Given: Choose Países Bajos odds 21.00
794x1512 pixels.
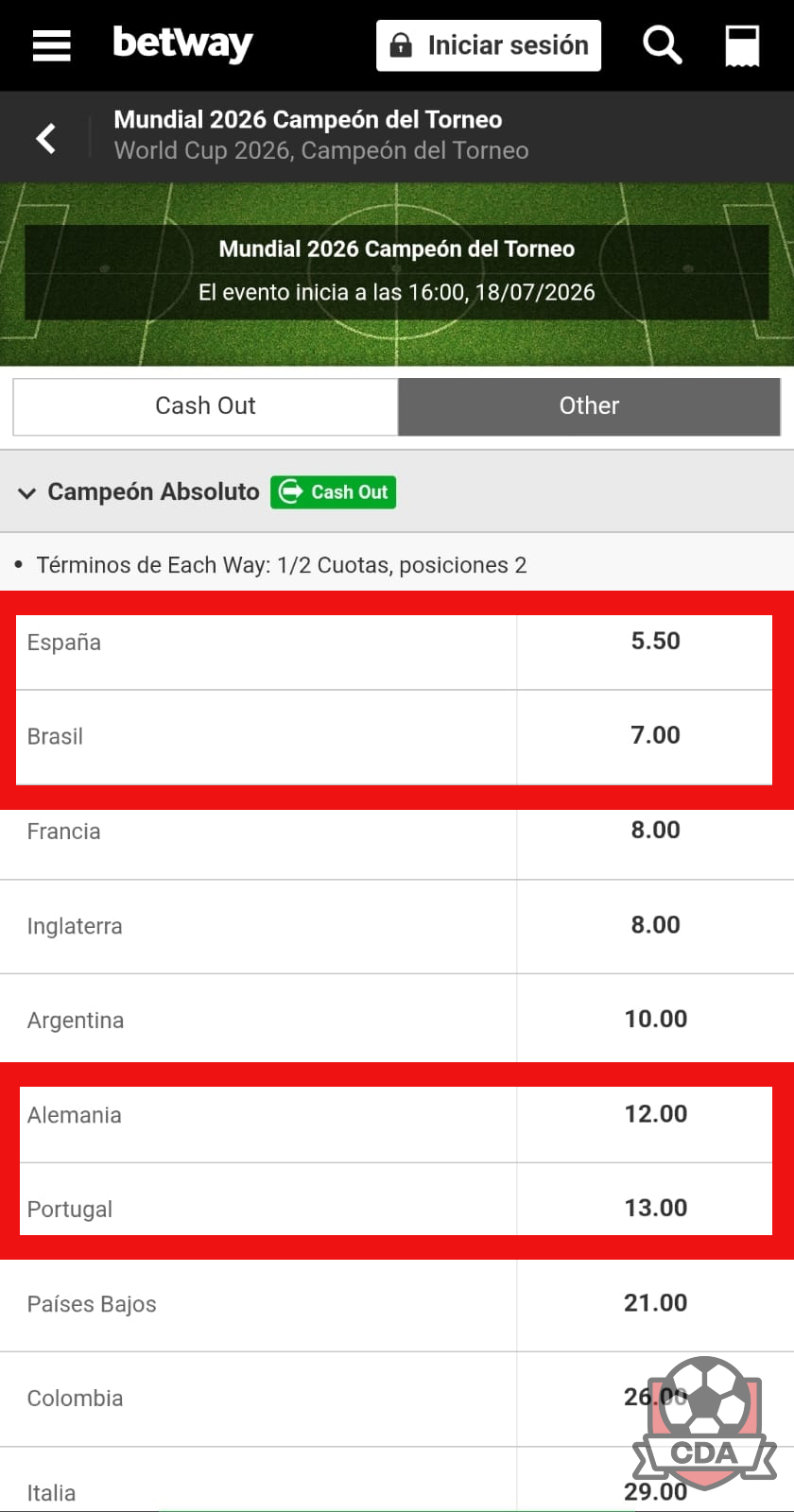Looking at the screenshot, I should 655,1303.
